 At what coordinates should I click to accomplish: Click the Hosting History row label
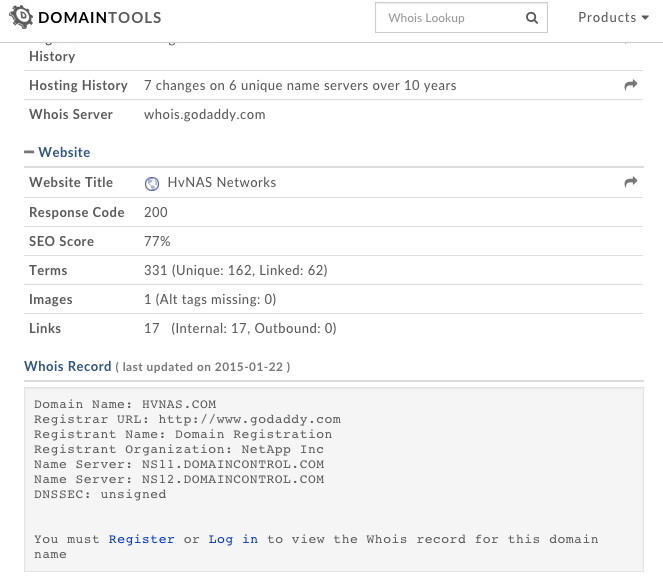coord(78,86)
